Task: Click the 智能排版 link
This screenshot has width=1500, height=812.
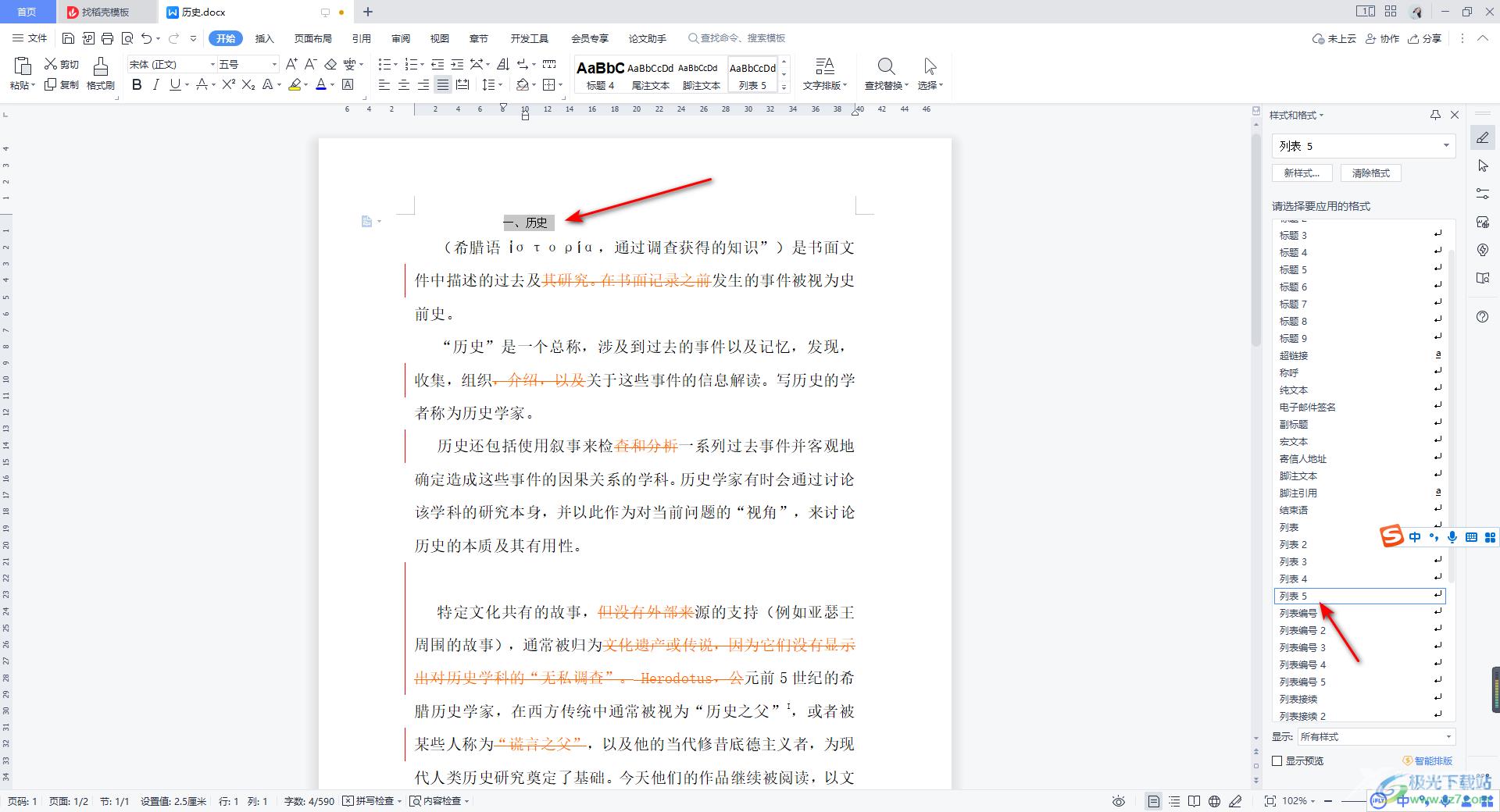Action: [1427, 760]
